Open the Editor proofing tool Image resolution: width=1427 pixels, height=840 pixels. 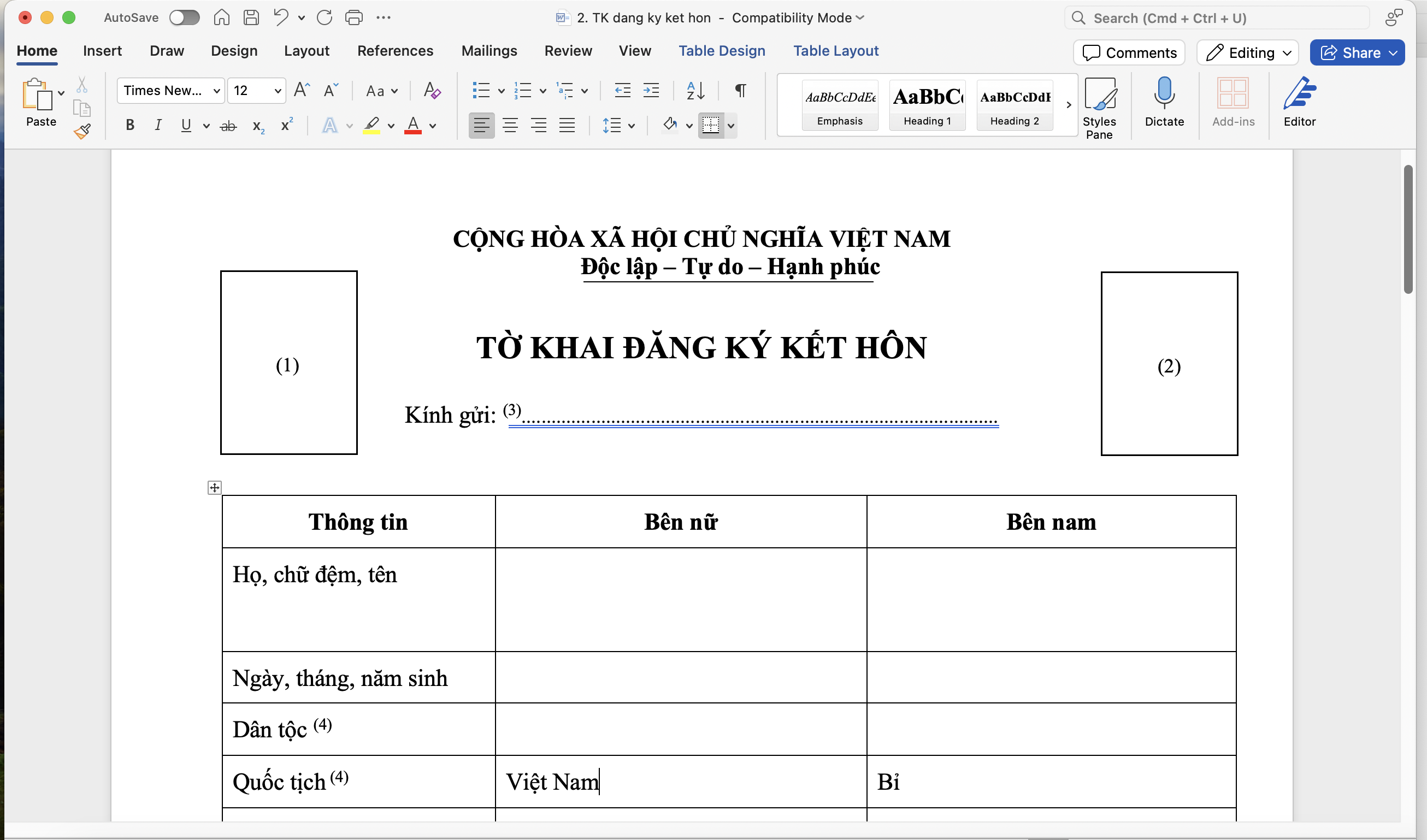pos(1300,102)
